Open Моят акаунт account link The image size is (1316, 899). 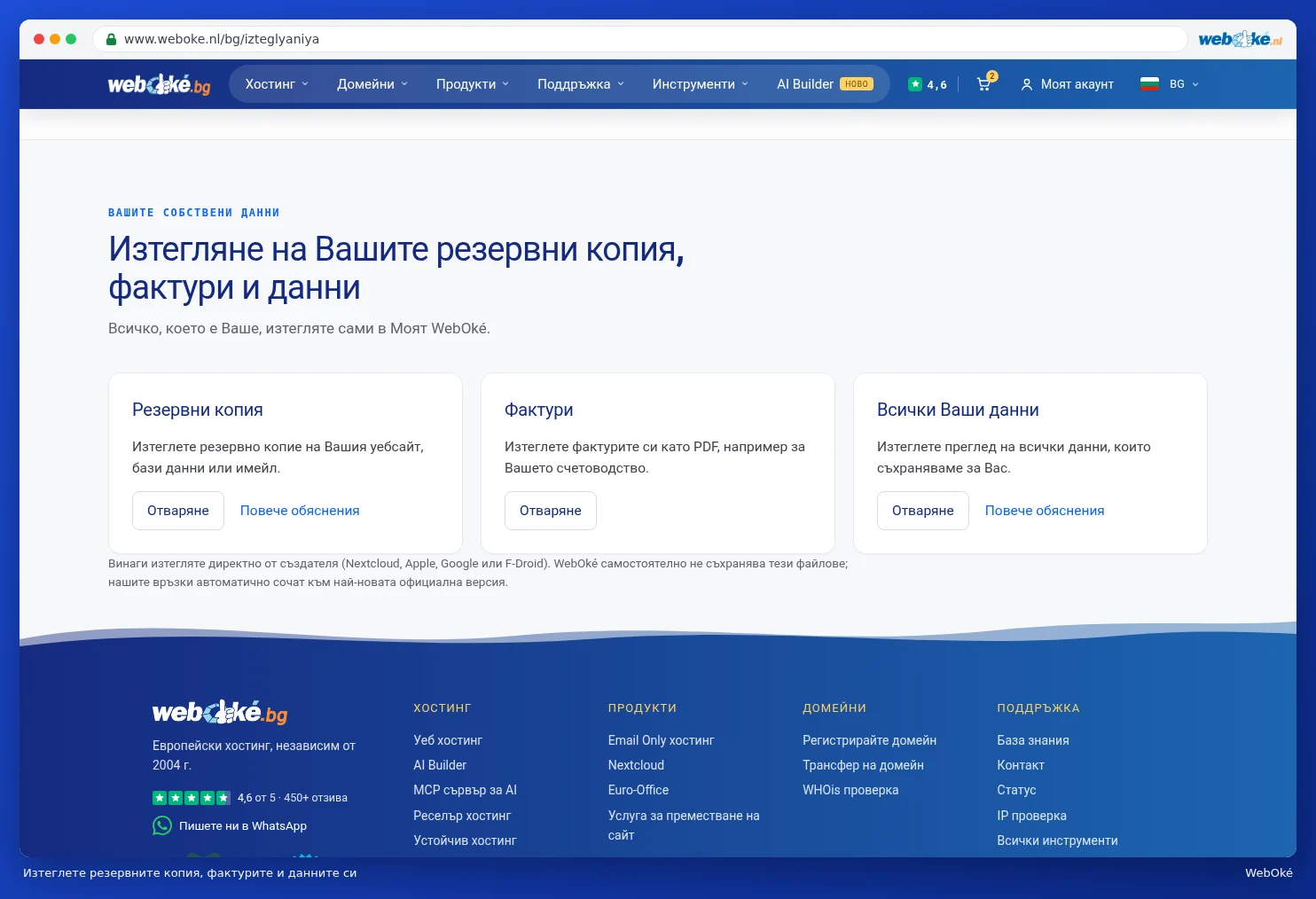point(1068,84)
